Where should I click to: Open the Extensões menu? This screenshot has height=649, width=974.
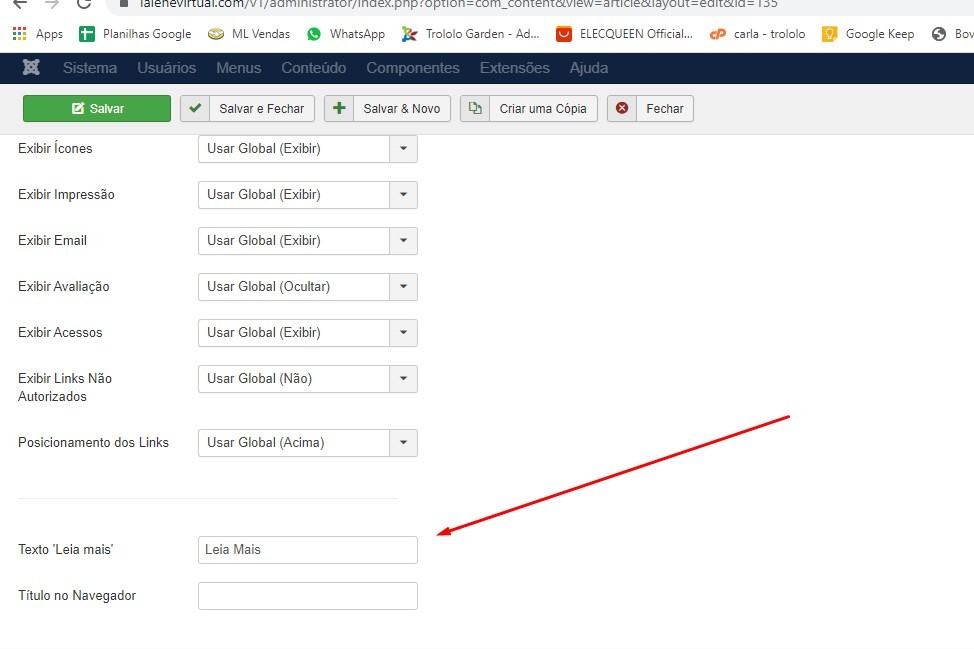514,68
